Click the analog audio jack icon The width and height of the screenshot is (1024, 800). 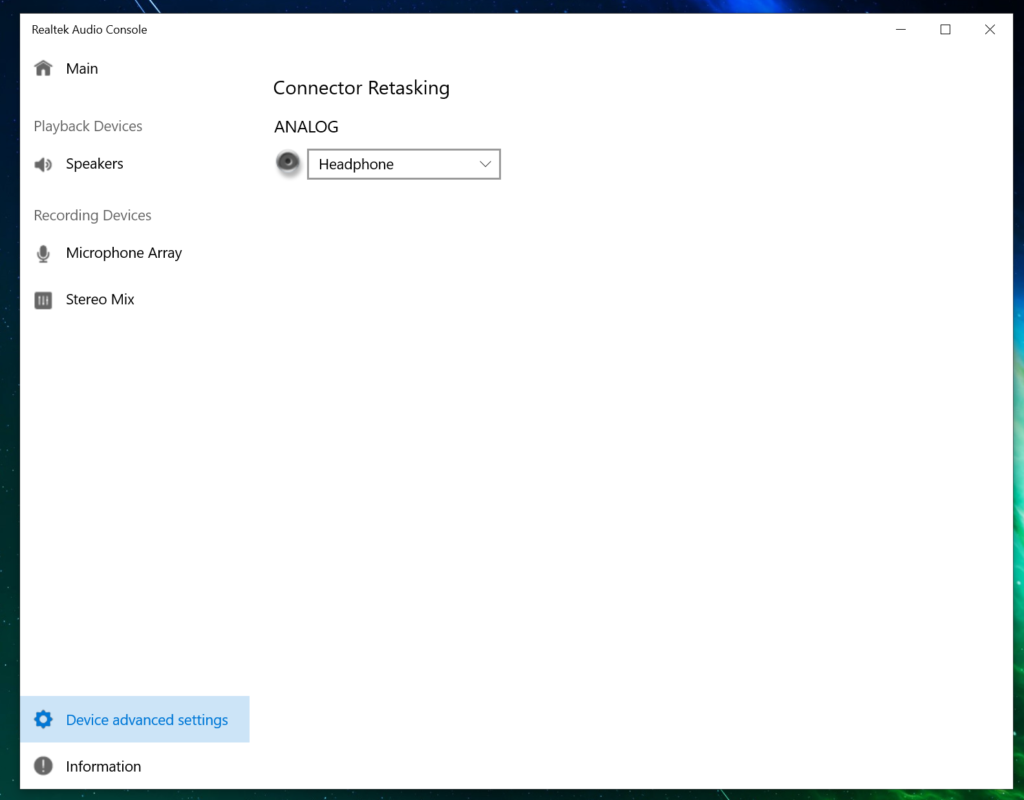[287, 162]
